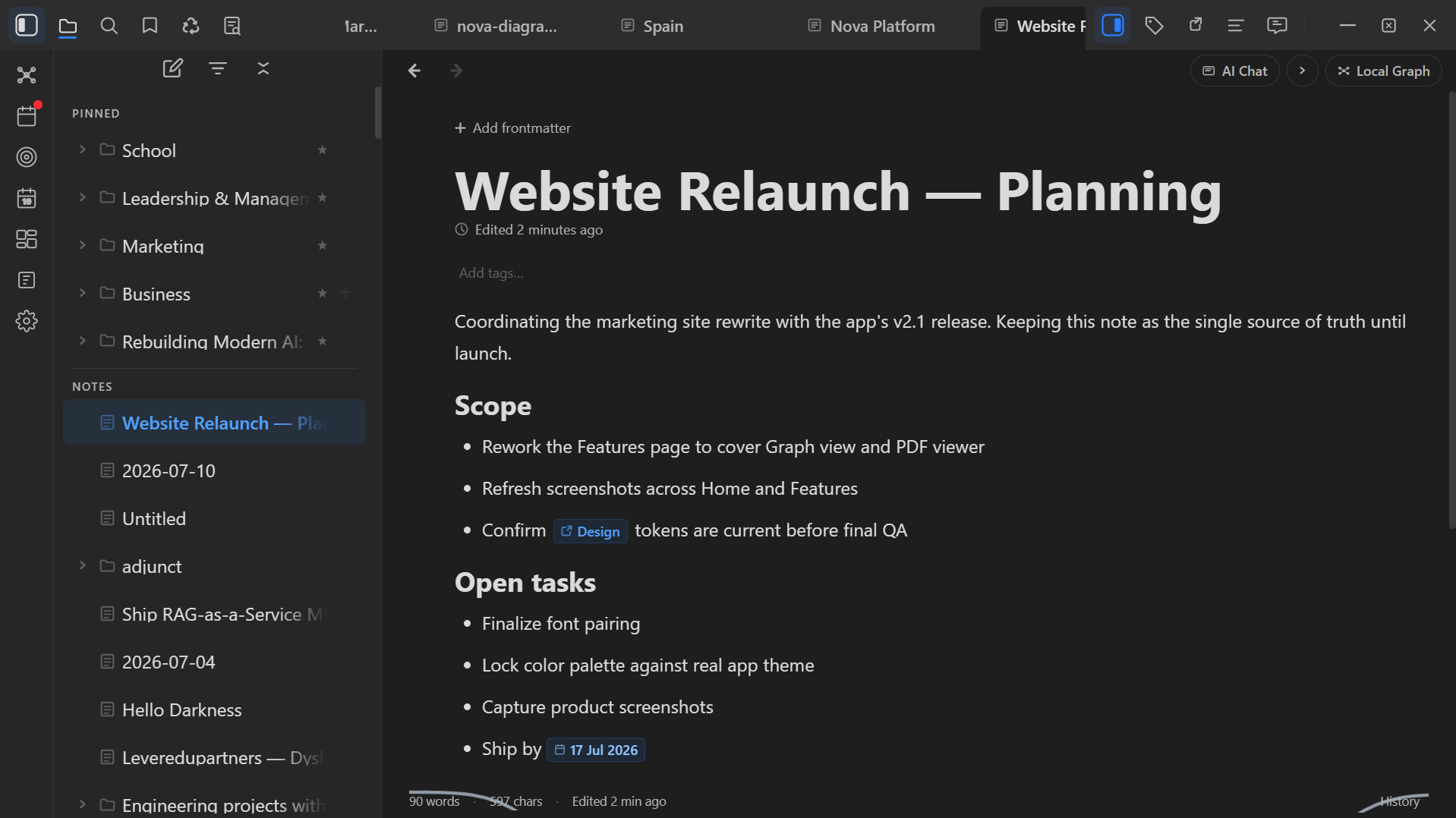
Task: Open the daily note calendar icon
Action: point(27,198)
